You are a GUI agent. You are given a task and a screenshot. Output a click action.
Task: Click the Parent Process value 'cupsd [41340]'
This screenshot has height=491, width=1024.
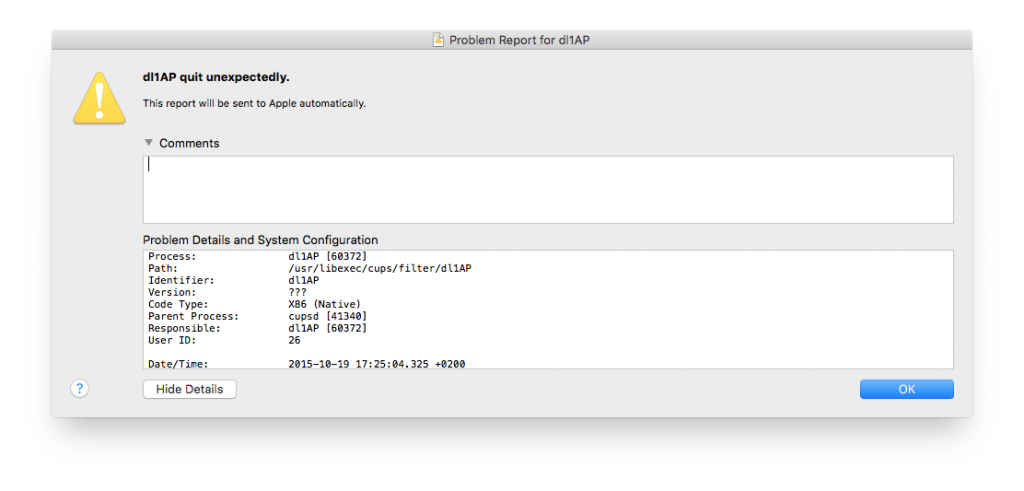[327, 316]
